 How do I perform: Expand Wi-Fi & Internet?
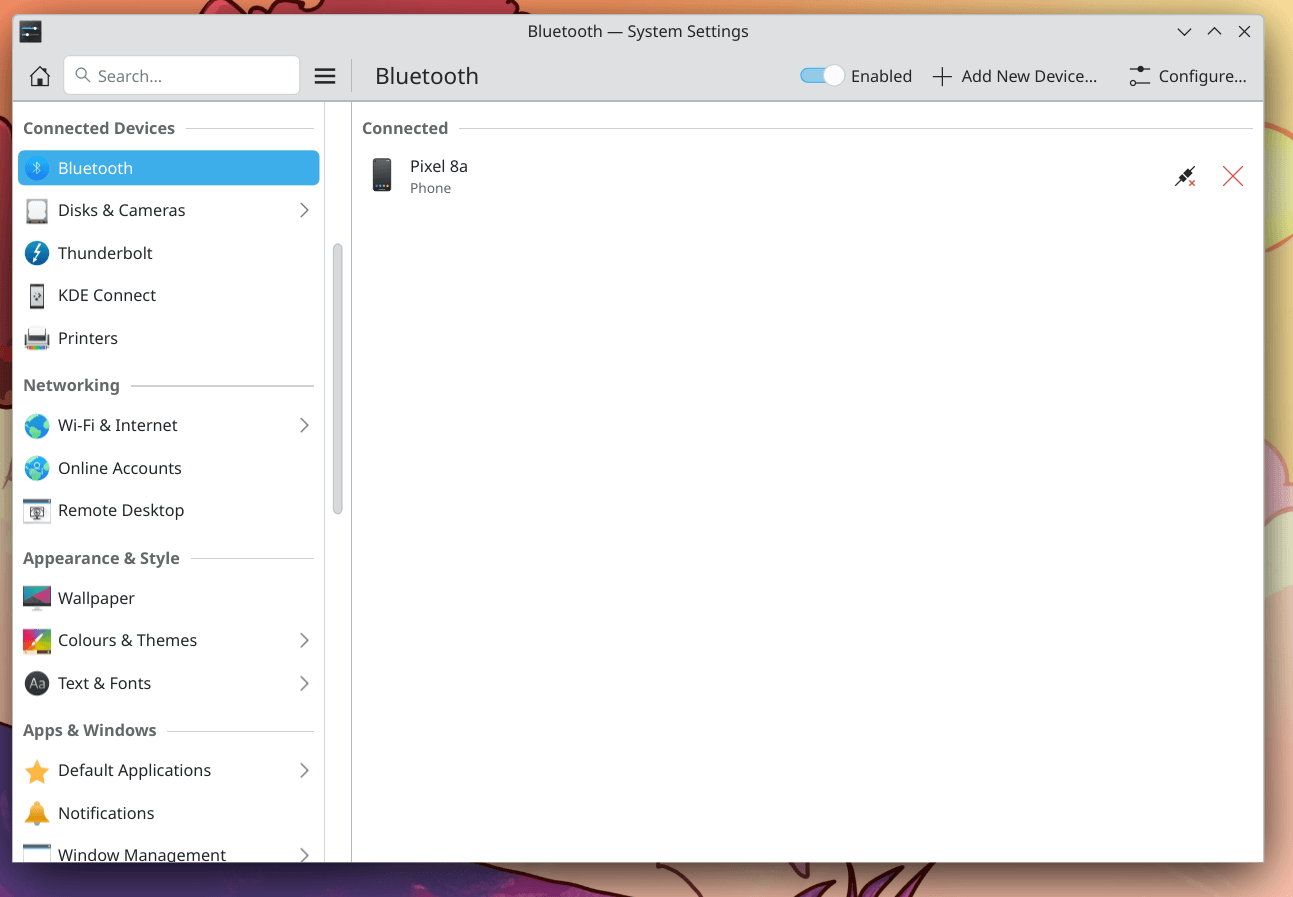click(304, 425)
